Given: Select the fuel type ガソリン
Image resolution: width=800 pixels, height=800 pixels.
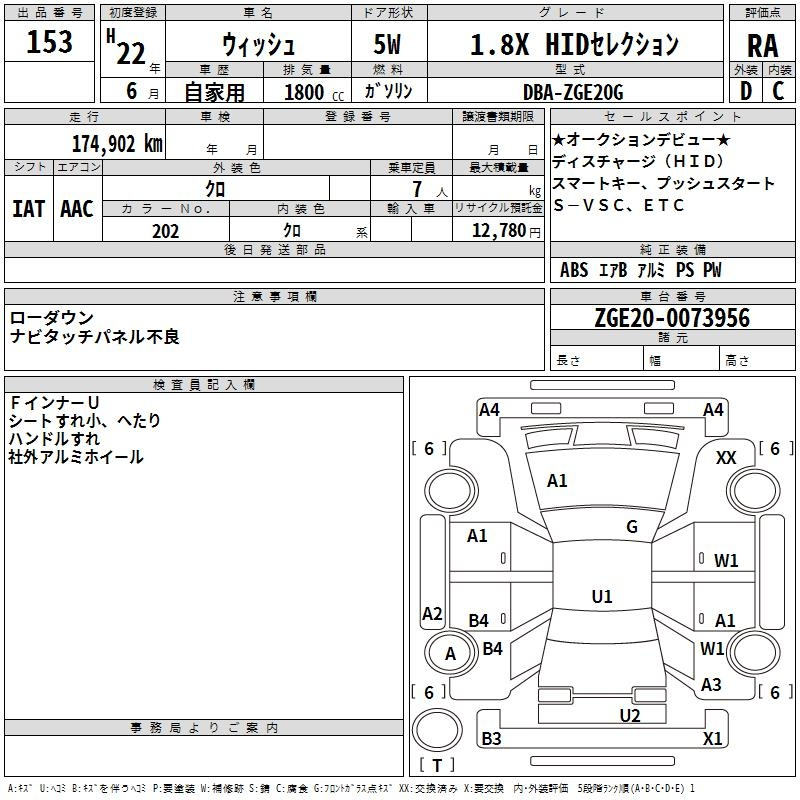Looking at the screenshot, I should click(388, 91).
